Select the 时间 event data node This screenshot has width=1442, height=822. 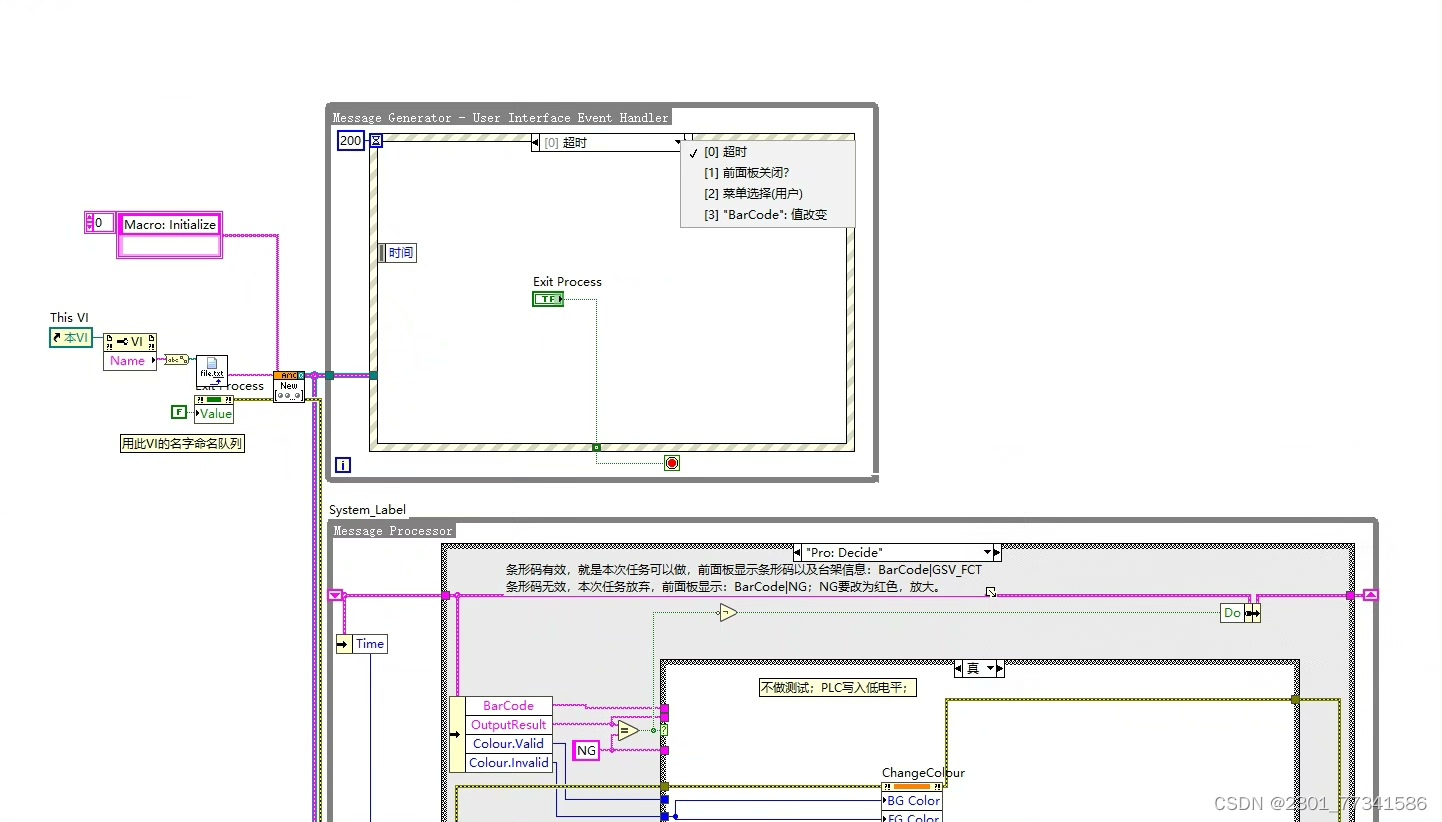point(397,252)
